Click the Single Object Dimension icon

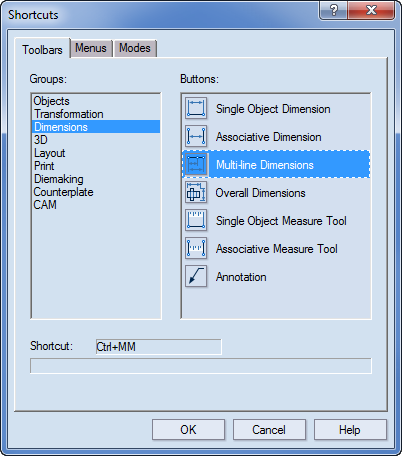point(196,108)
